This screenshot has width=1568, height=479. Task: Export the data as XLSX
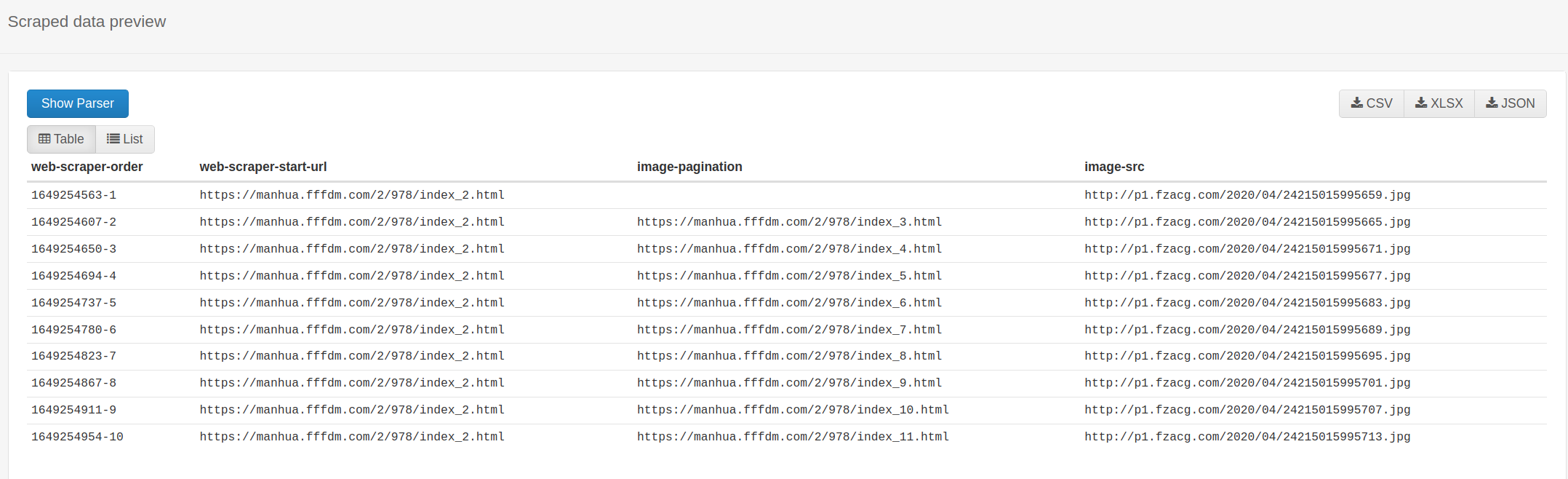click(x=1439, y=103)
